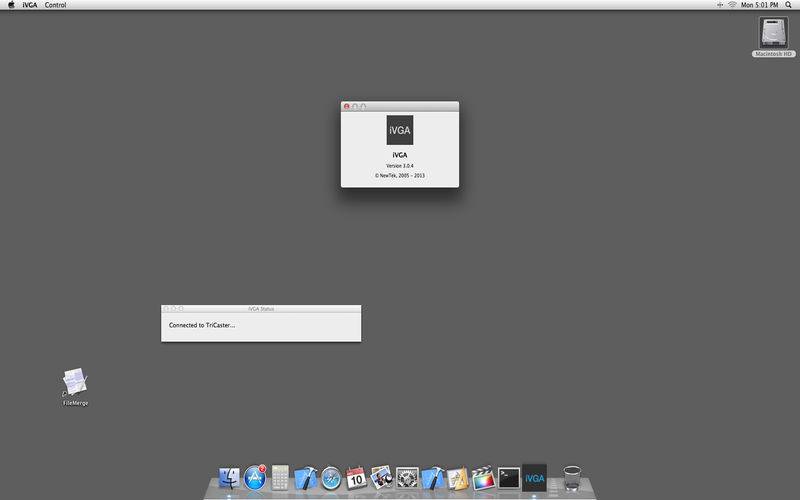Open the iPhoto icon in Dock

pyautogui.click(x=381, y=478)
